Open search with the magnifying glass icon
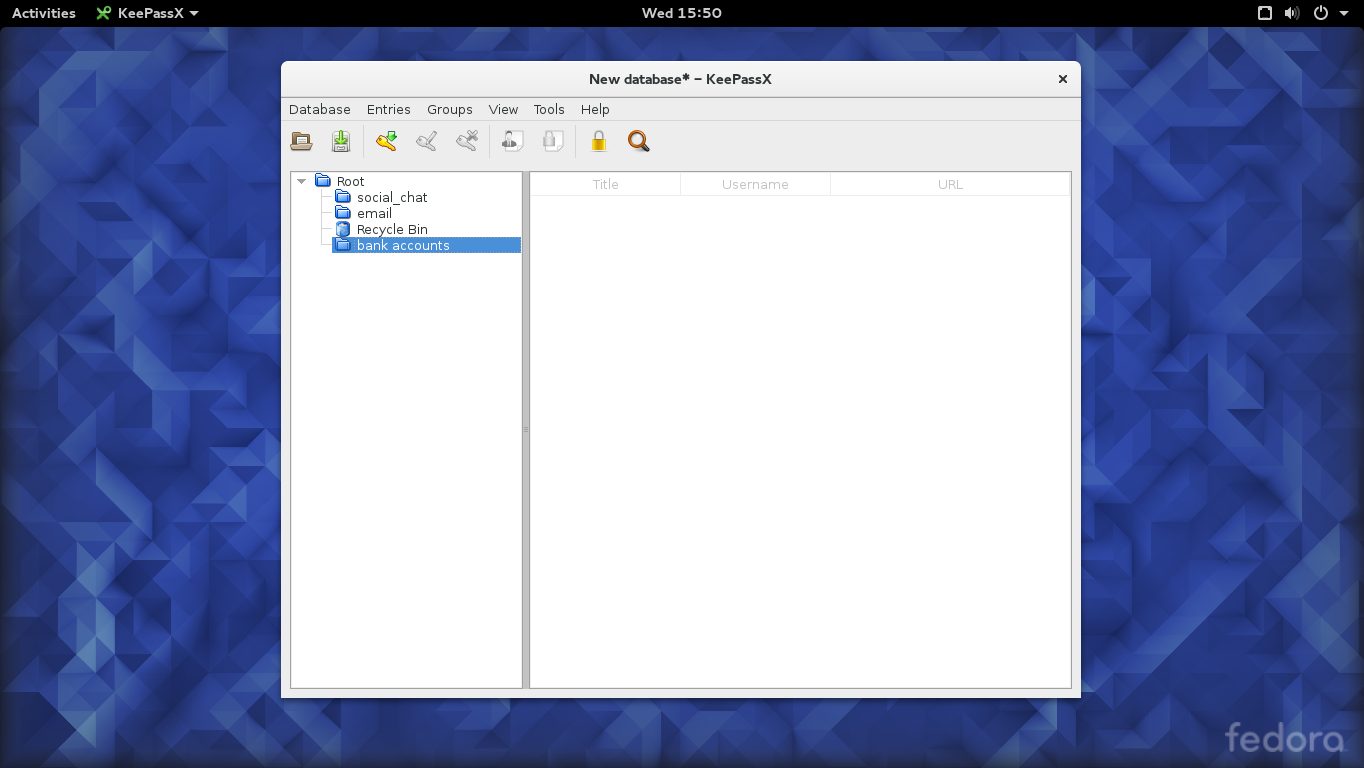The width and height of the screenshot is (1364, 768). pos(639,142)
